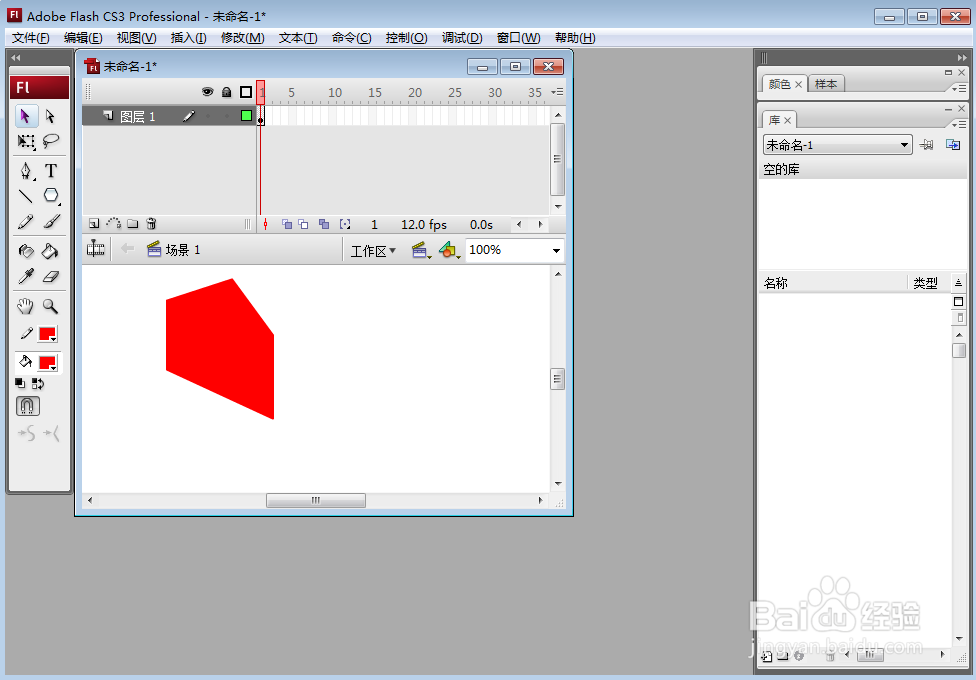Open the Edit Symbols dropdown

coord(449,251)
